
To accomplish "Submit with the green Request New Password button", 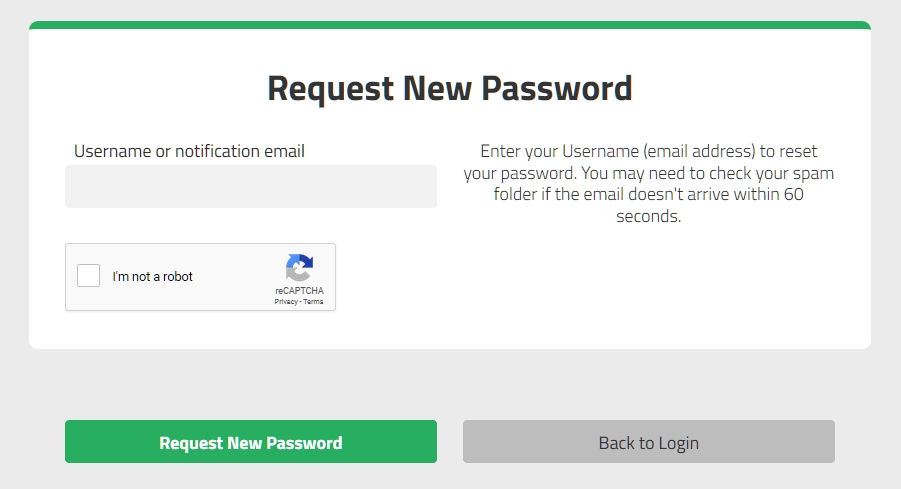I will (251, 441).
